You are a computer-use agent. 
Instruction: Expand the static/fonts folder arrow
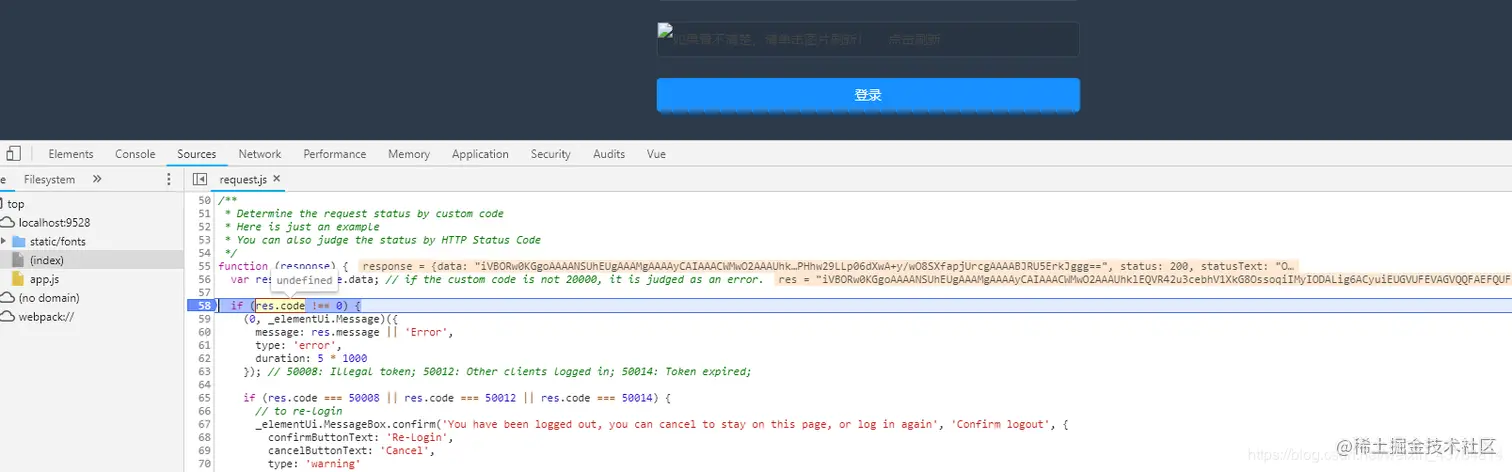[4, 241]
